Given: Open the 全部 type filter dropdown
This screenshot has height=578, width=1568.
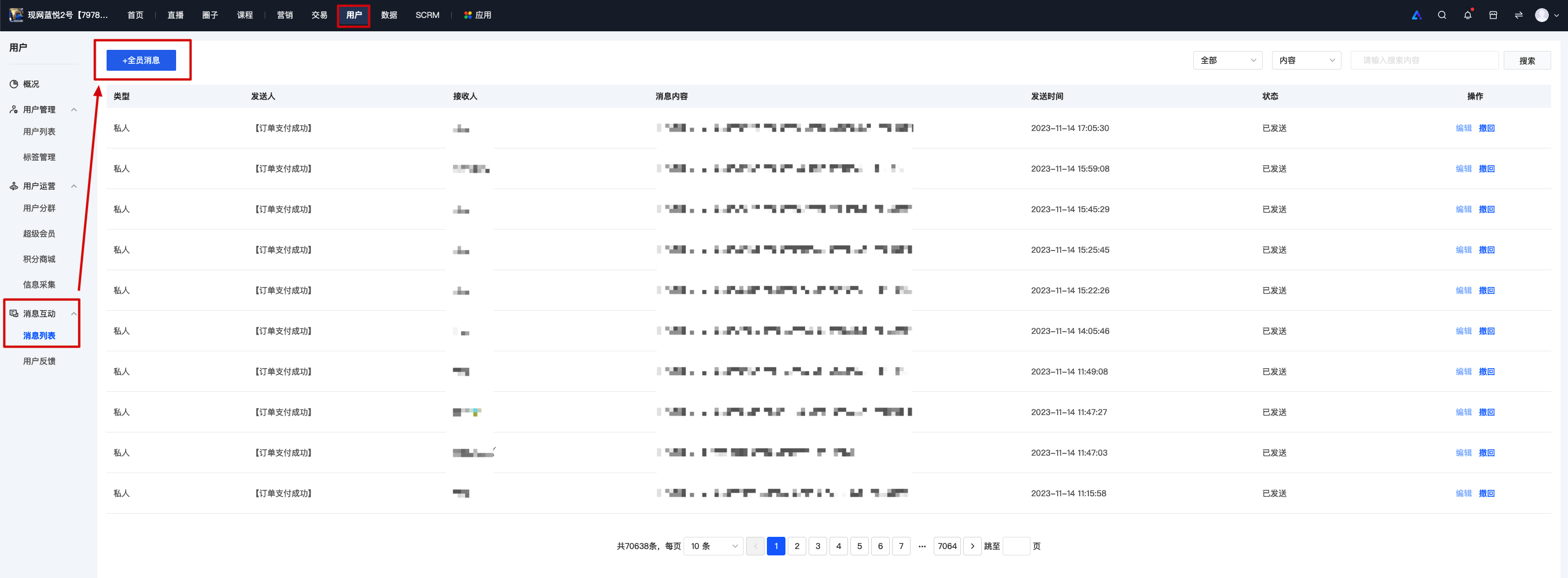Looking at the screenshot, I should tap(1227, 60).
